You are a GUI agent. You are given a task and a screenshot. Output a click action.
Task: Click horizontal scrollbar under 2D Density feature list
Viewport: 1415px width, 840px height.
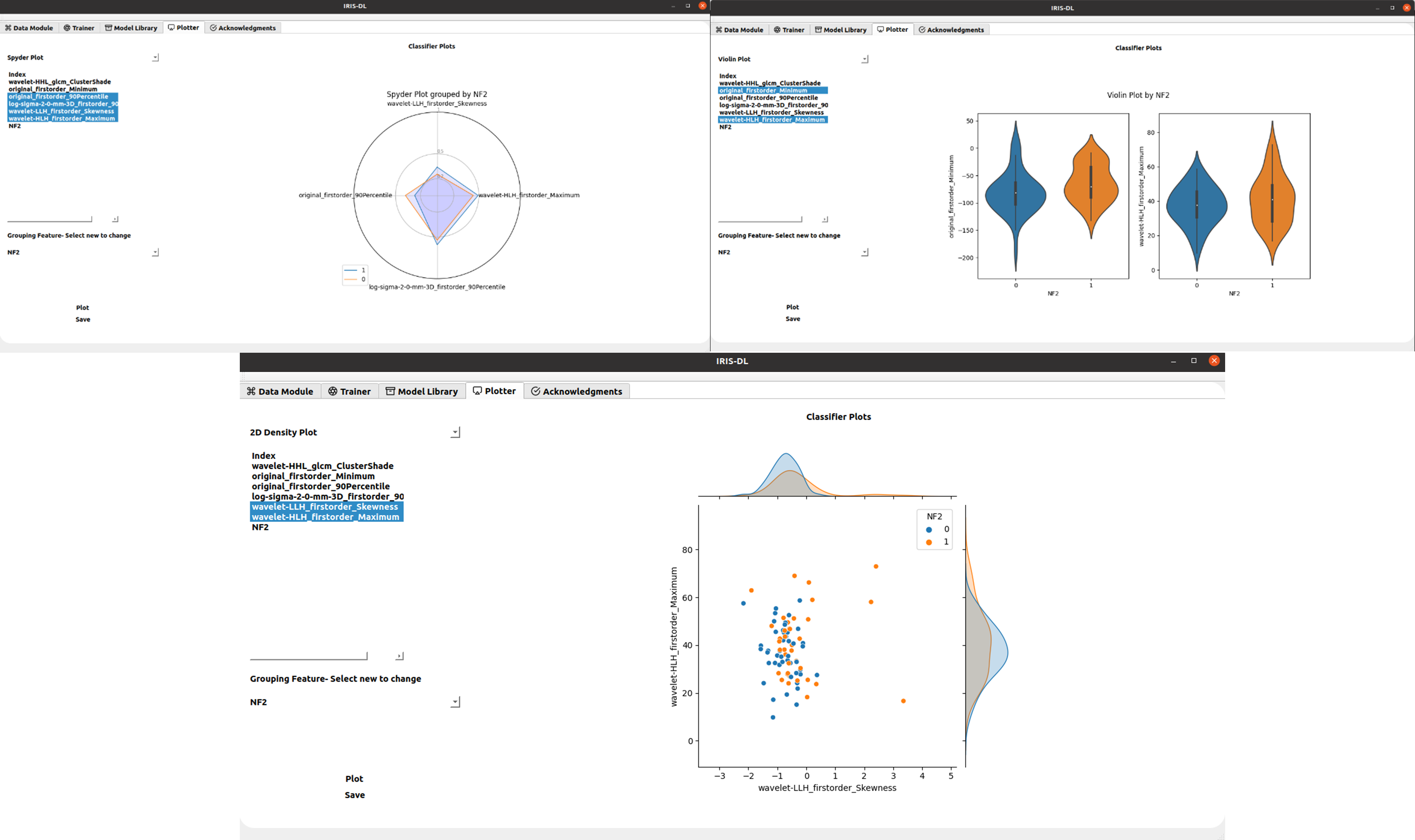click(x=309, y=656)
